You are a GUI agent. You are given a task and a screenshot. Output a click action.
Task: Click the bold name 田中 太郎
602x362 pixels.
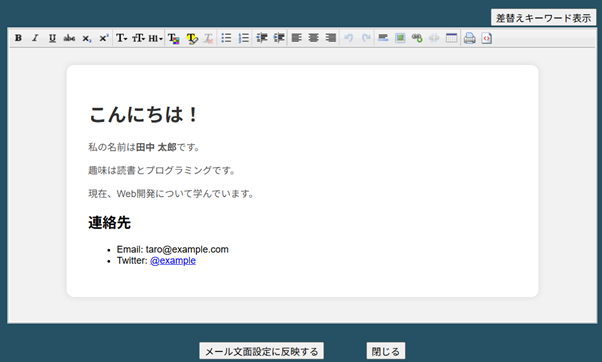156,147
